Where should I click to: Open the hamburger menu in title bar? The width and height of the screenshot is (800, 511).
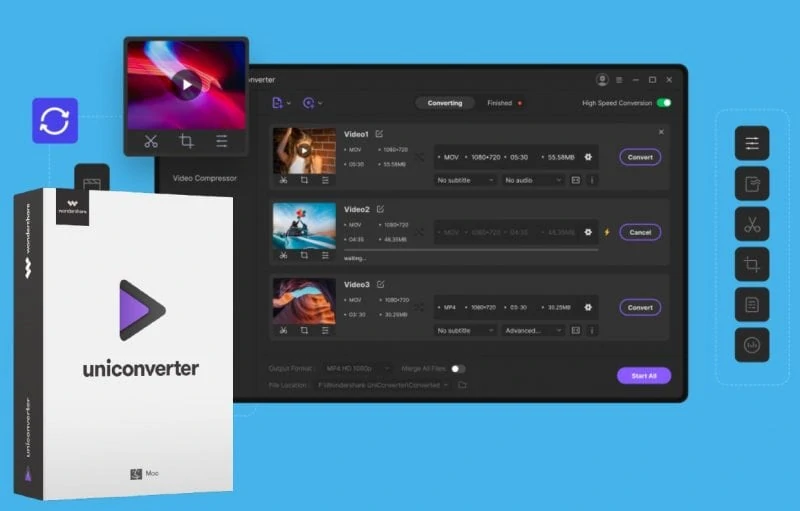pyautogui.click(x=619, y=80)
